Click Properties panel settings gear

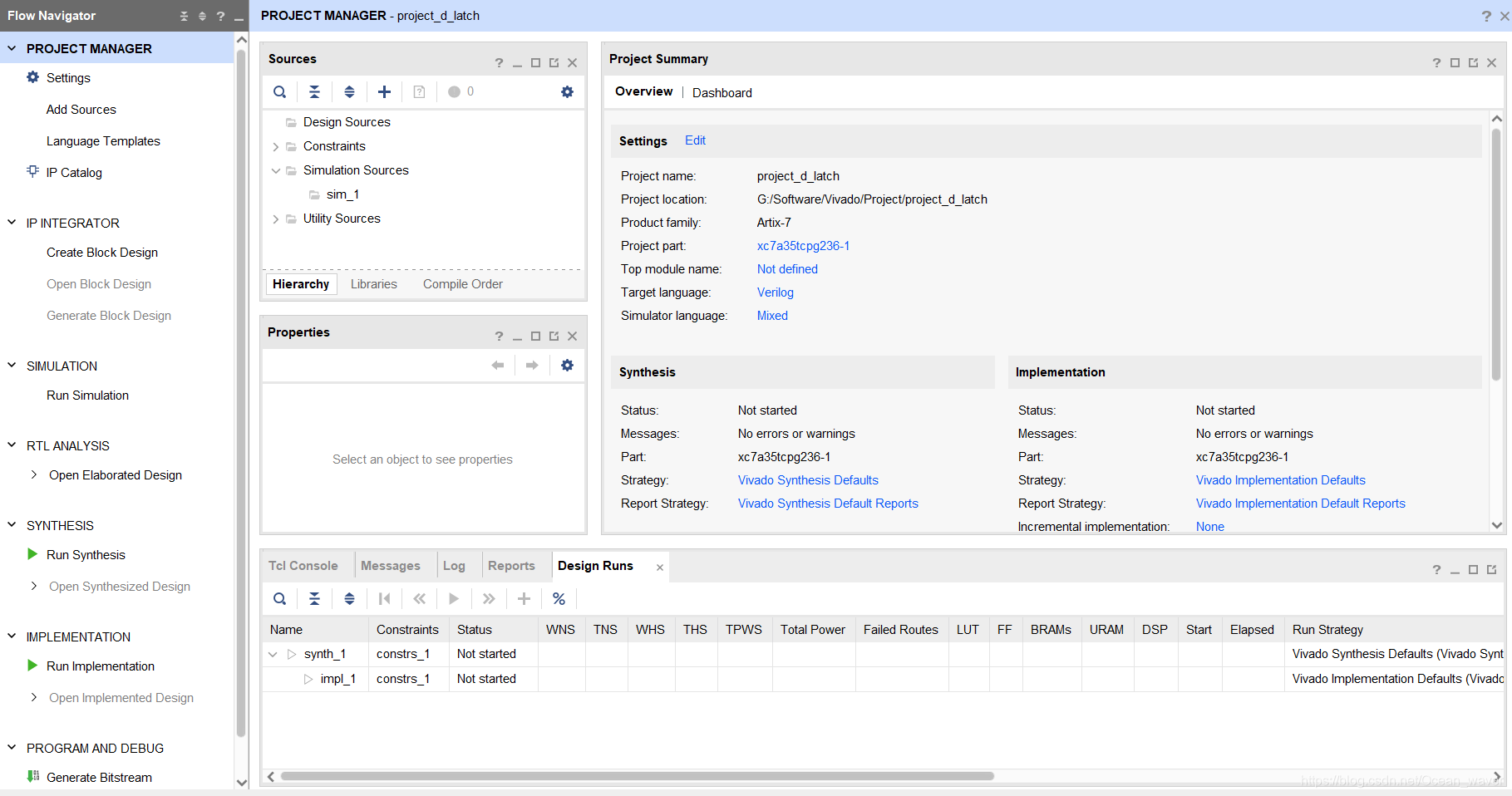567,366
